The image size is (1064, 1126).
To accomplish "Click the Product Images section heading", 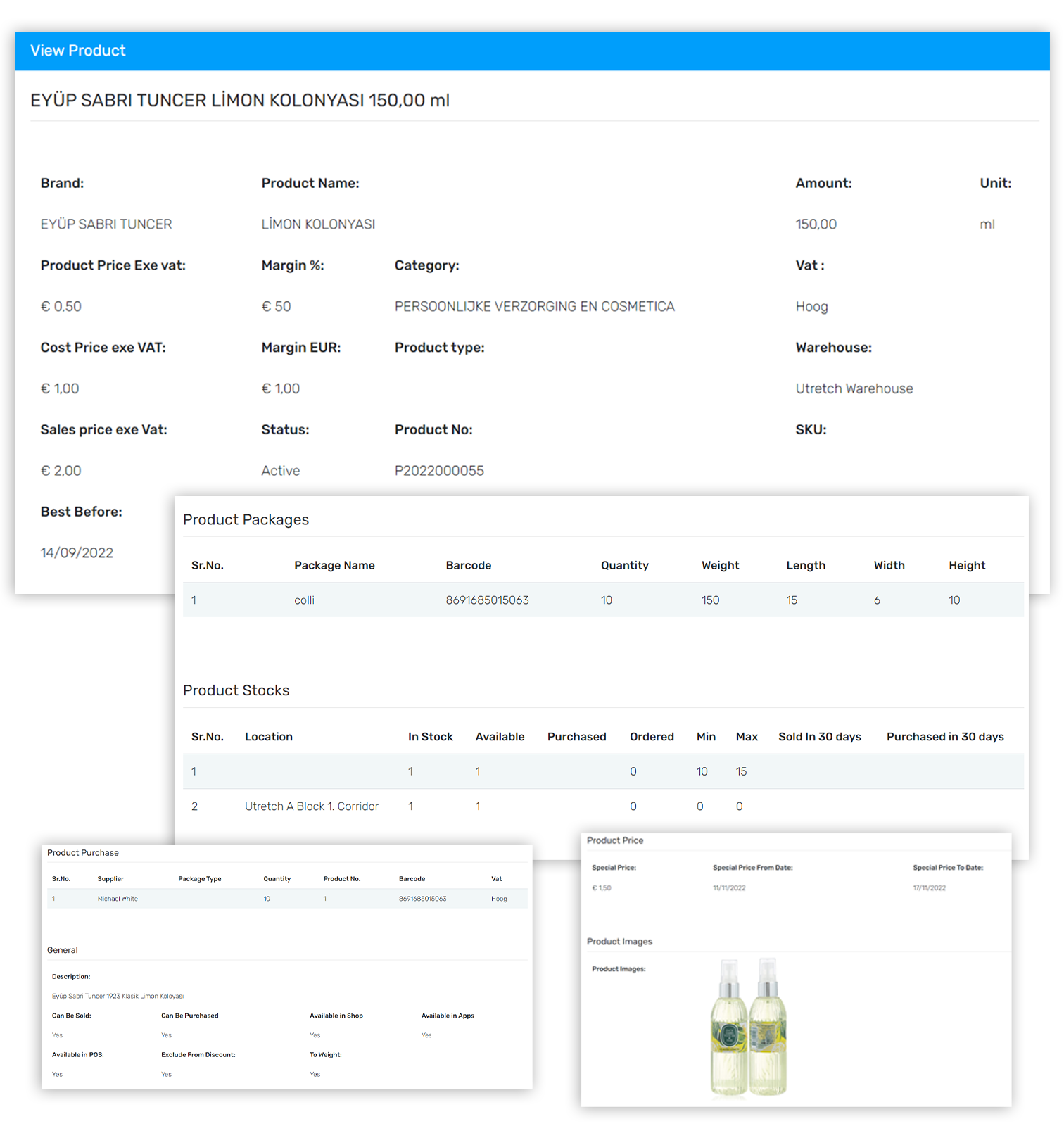I will [x=619, y=942].
